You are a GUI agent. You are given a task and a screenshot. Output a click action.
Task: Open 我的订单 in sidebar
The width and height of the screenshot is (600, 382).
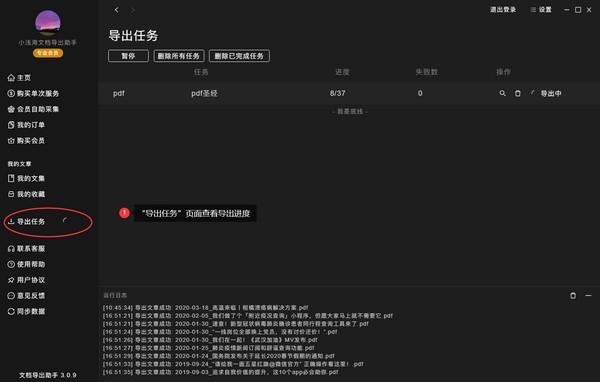pyautogui.click(x=26, y=125)
